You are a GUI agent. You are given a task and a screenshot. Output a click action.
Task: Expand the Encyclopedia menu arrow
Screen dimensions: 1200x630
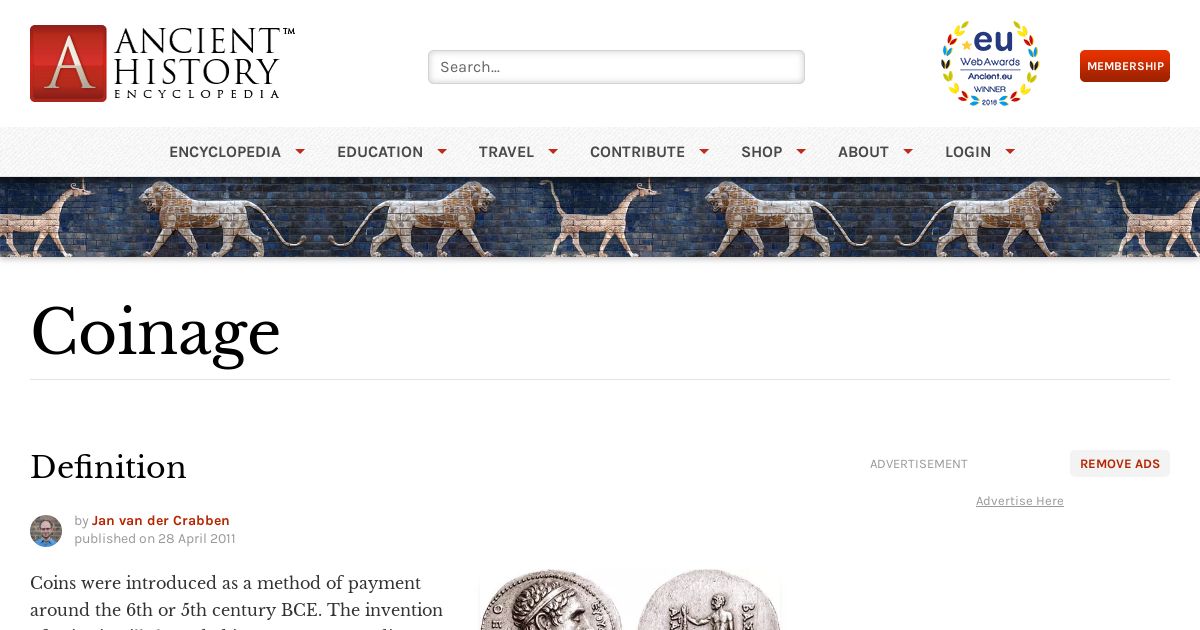click(300, 152)
